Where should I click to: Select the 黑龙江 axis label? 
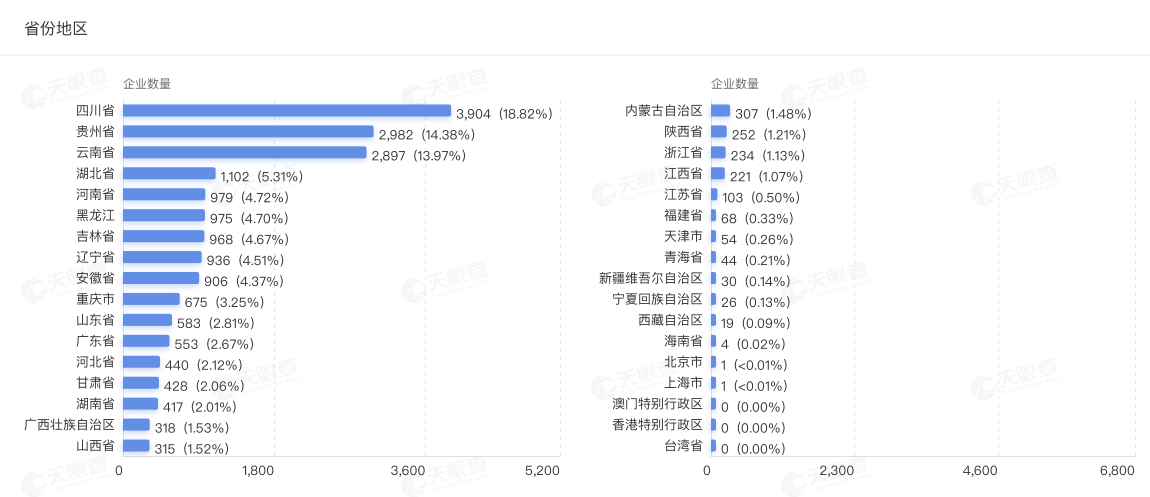tap(95, 216)
